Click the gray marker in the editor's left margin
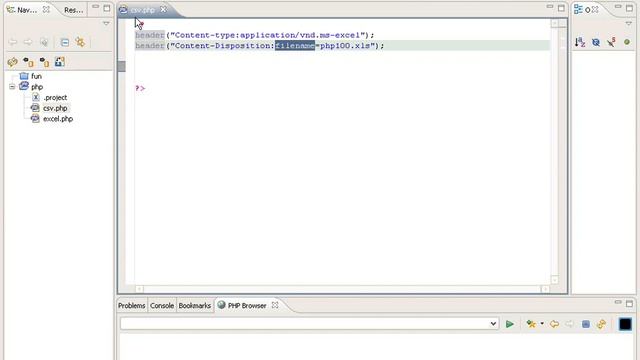This screenshot has width=640, height=360. [x=122, y=66]
